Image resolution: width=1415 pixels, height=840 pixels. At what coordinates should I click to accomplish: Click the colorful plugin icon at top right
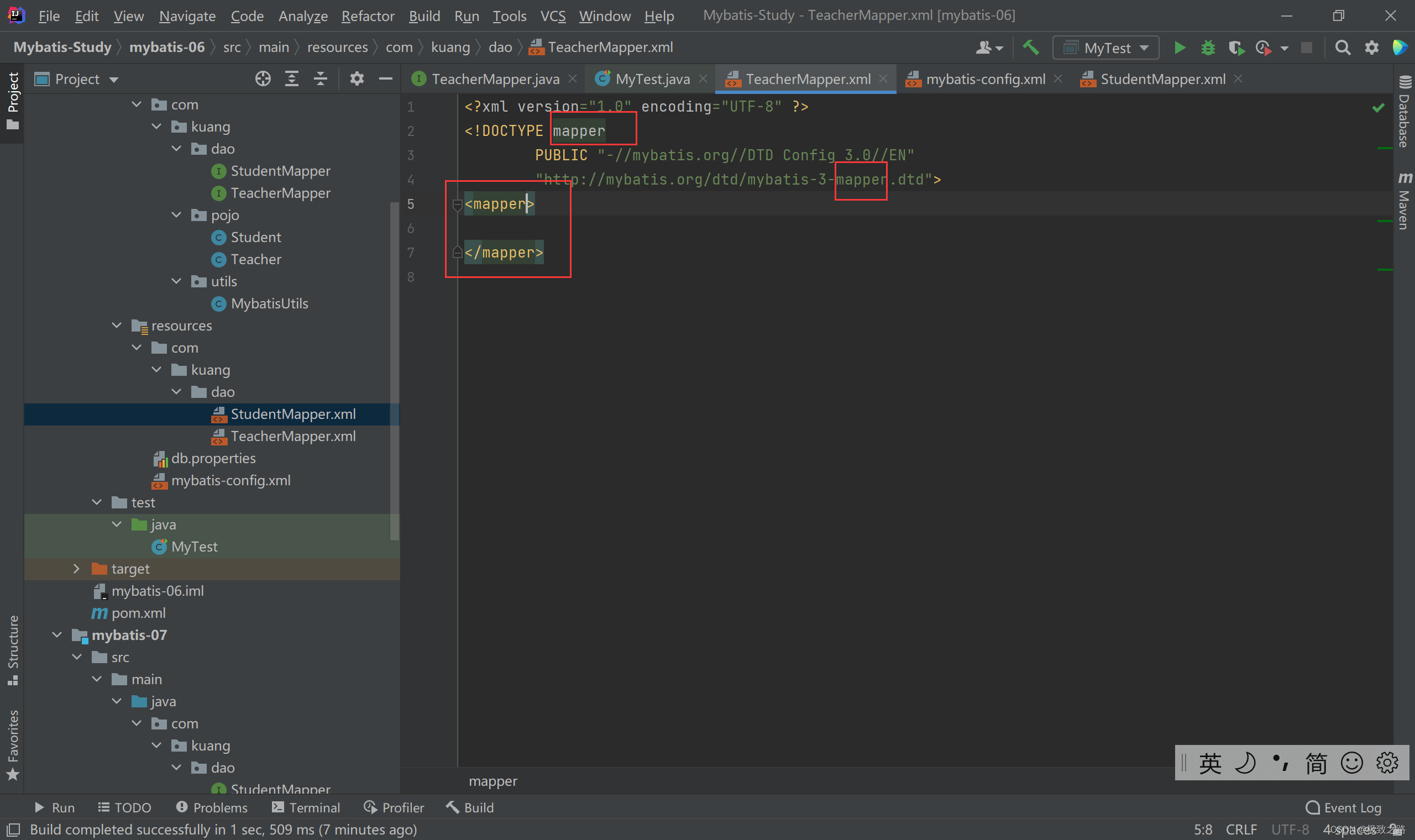pyautogui.click(x=1400, y=48)
